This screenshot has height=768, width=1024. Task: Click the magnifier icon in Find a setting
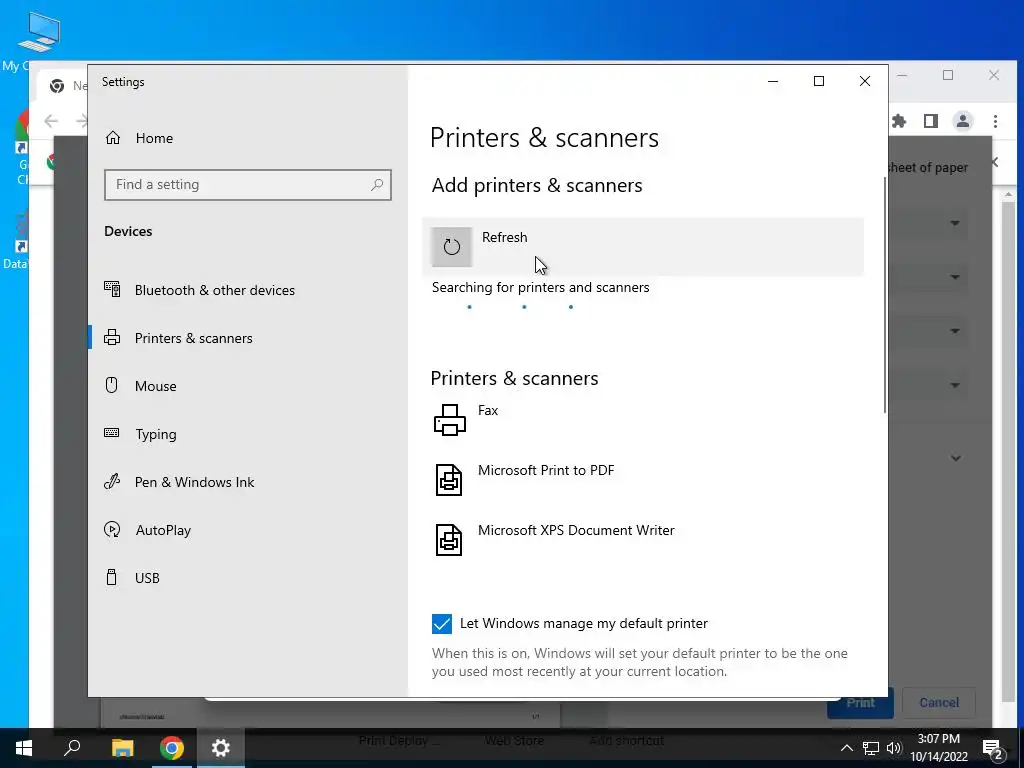pyautogui.click(x=377, y=185)
